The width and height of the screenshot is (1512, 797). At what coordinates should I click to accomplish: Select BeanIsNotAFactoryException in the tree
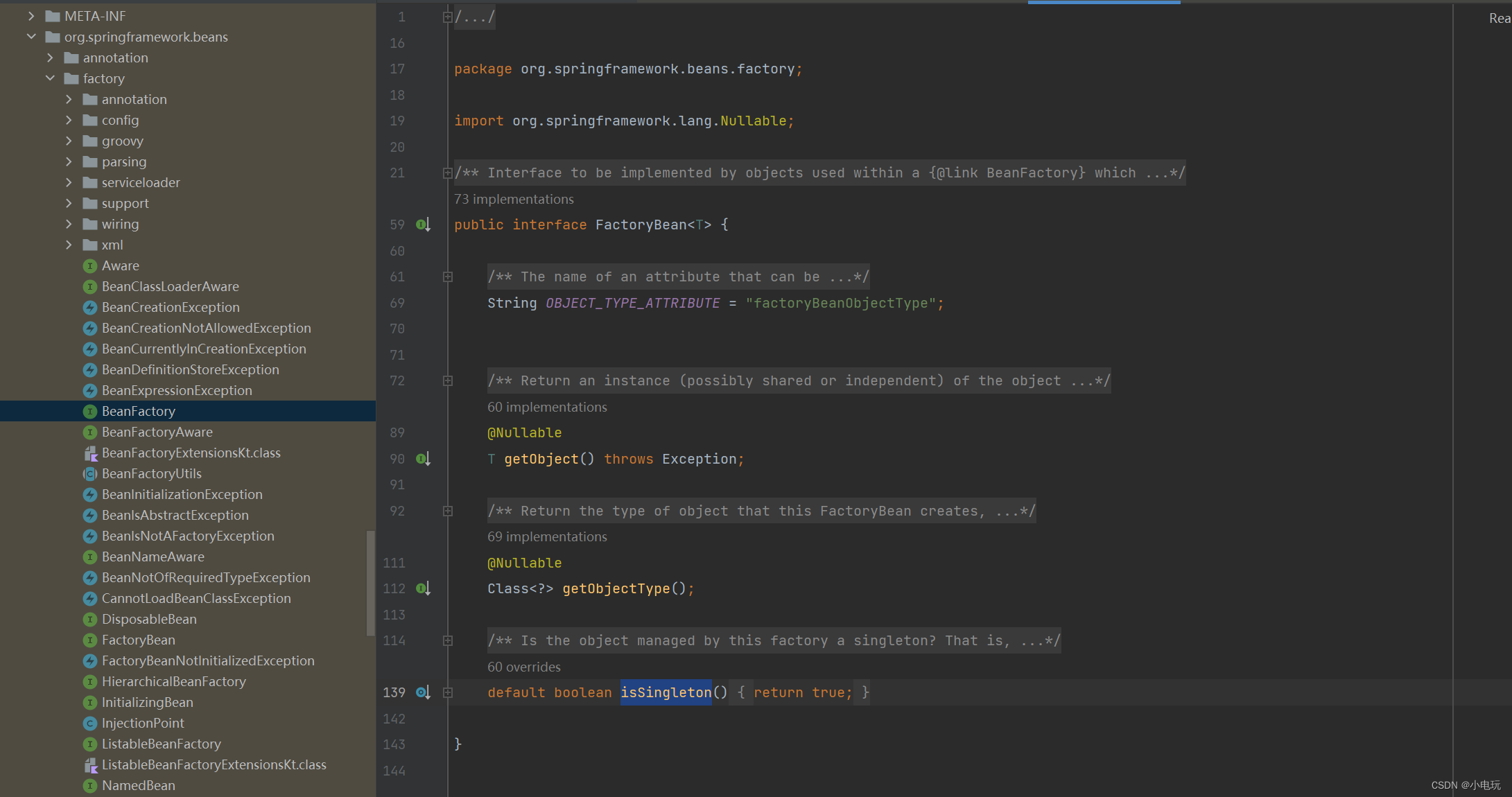click(188, 536)
